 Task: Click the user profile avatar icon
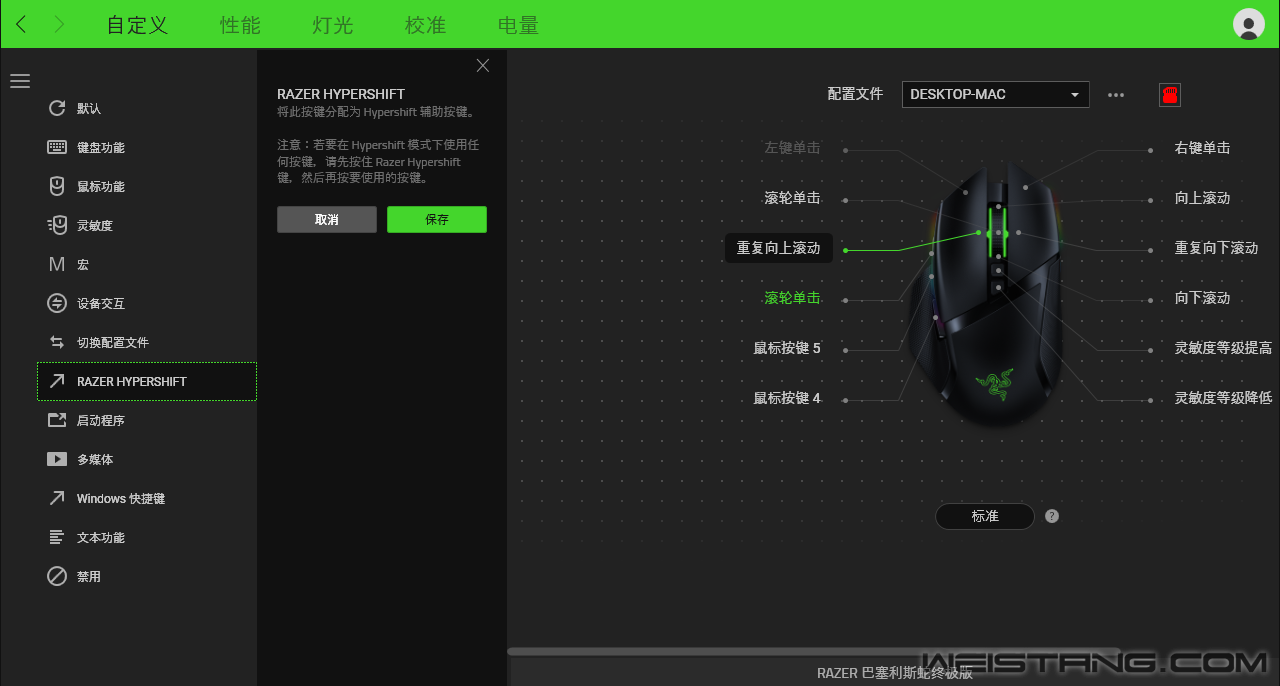click(x=1248, y=24)
